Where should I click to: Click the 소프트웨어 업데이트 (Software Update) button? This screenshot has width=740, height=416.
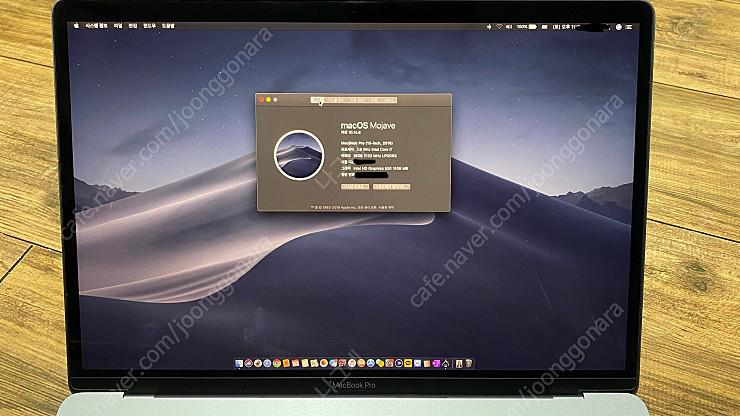point(393,186)
